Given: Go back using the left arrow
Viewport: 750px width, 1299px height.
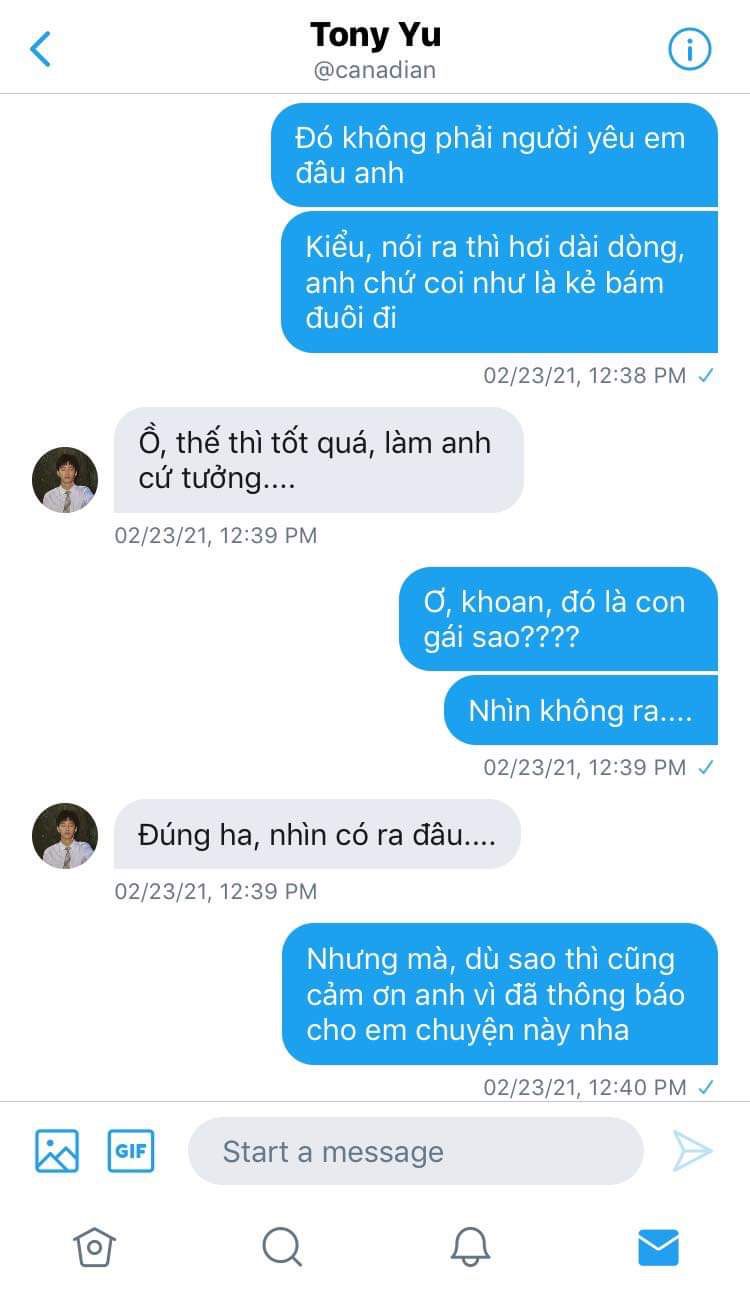Looking at the screenshot, I should (x=41, y=48).
